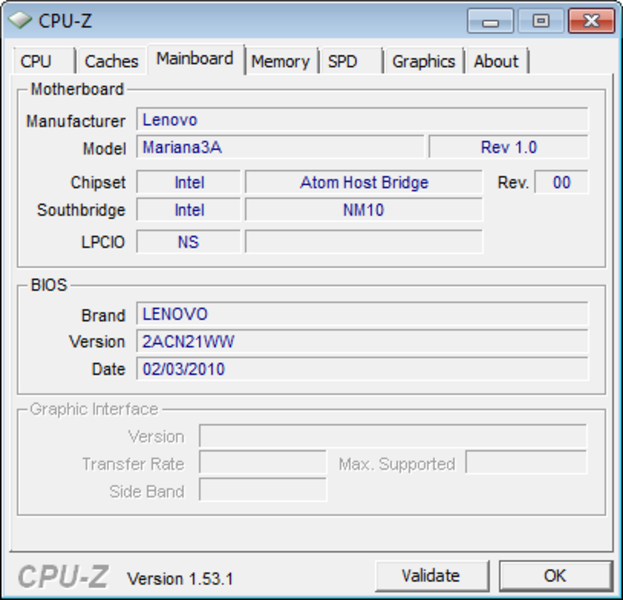623x600 pixels.
Task: Show the Graphics tab
Action: (424, 61)
